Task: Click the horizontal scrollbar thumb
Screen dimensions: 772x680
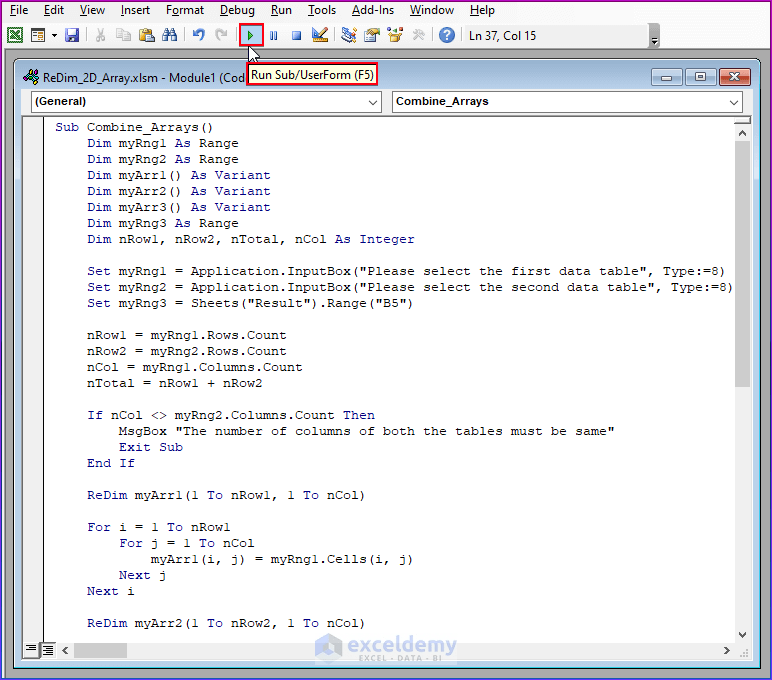Action: coord(100,650)
